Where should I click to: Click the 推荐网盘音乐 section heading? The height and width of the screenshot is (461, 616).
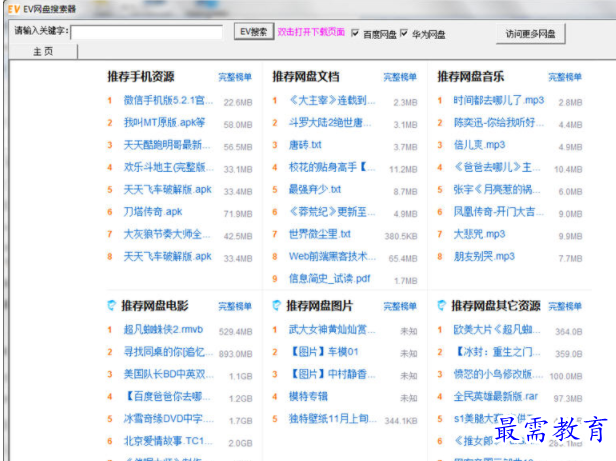[x=471, y=77]
